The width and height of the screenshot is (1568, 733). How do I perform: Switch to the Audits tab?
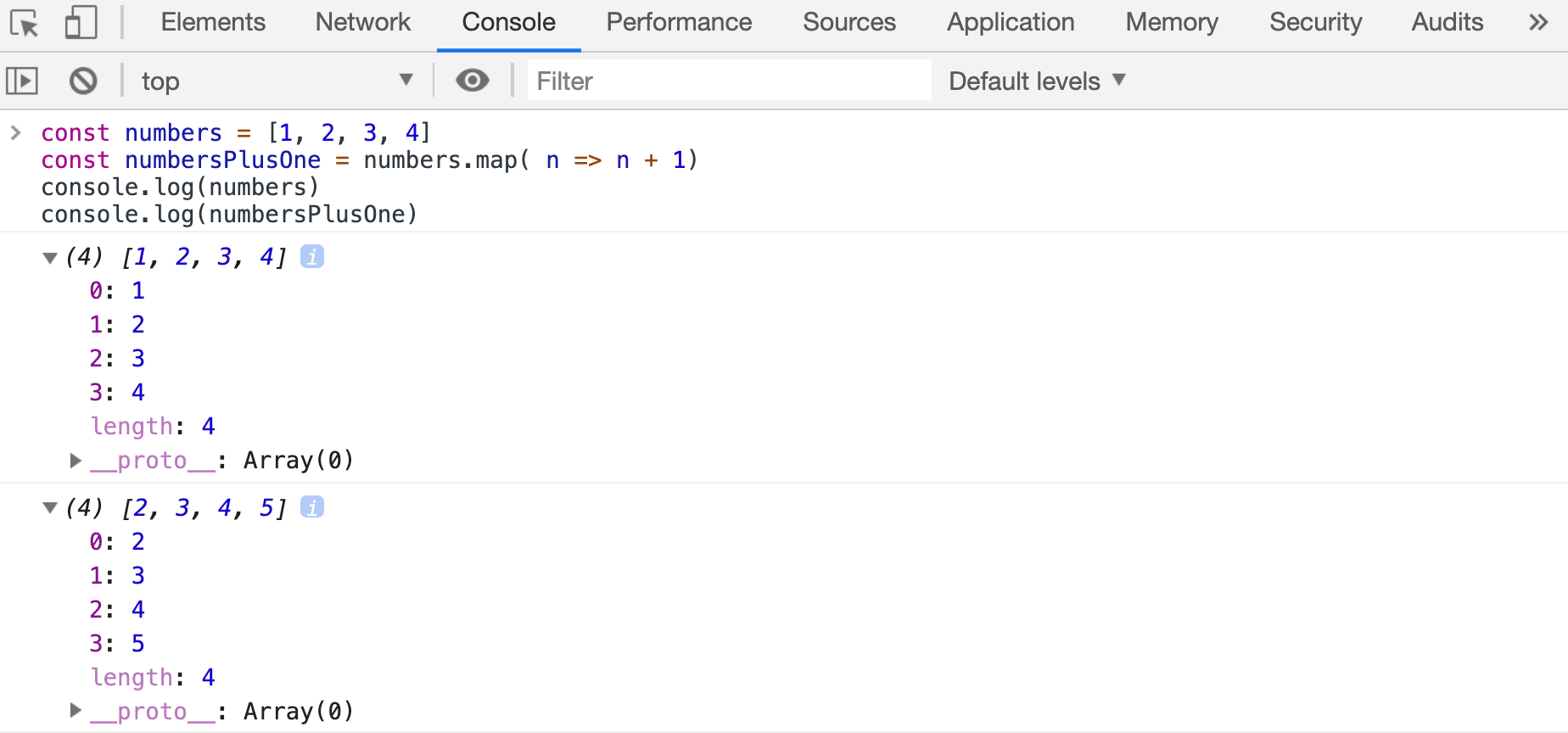click(x=1448, y=22)
